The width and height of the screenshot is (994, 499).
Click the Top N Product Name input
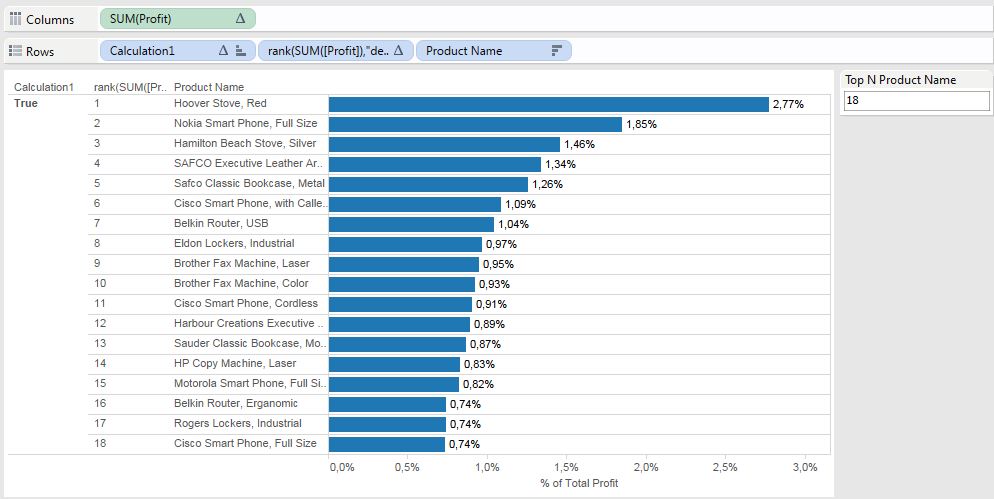coord(916,101)
